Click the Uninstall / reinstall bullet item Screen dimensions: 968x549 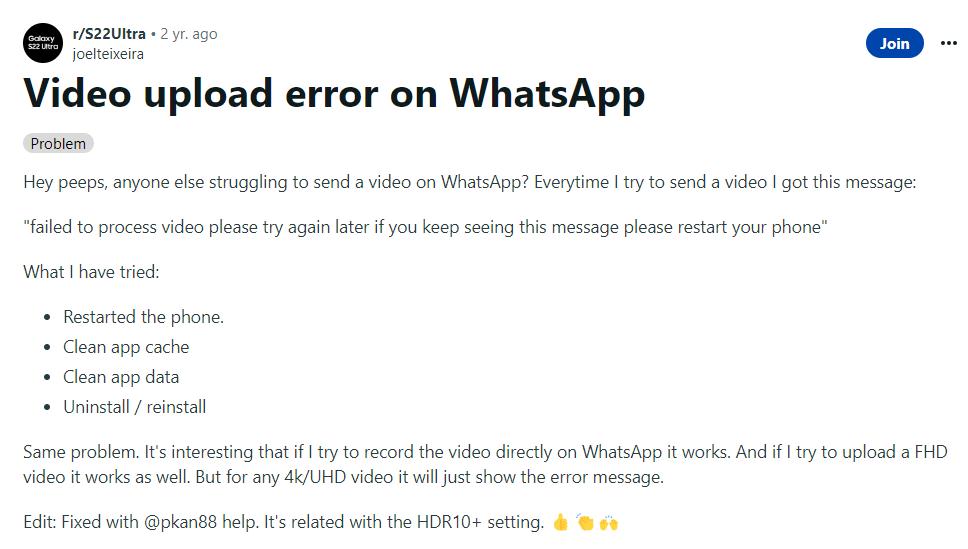[135, 407]
